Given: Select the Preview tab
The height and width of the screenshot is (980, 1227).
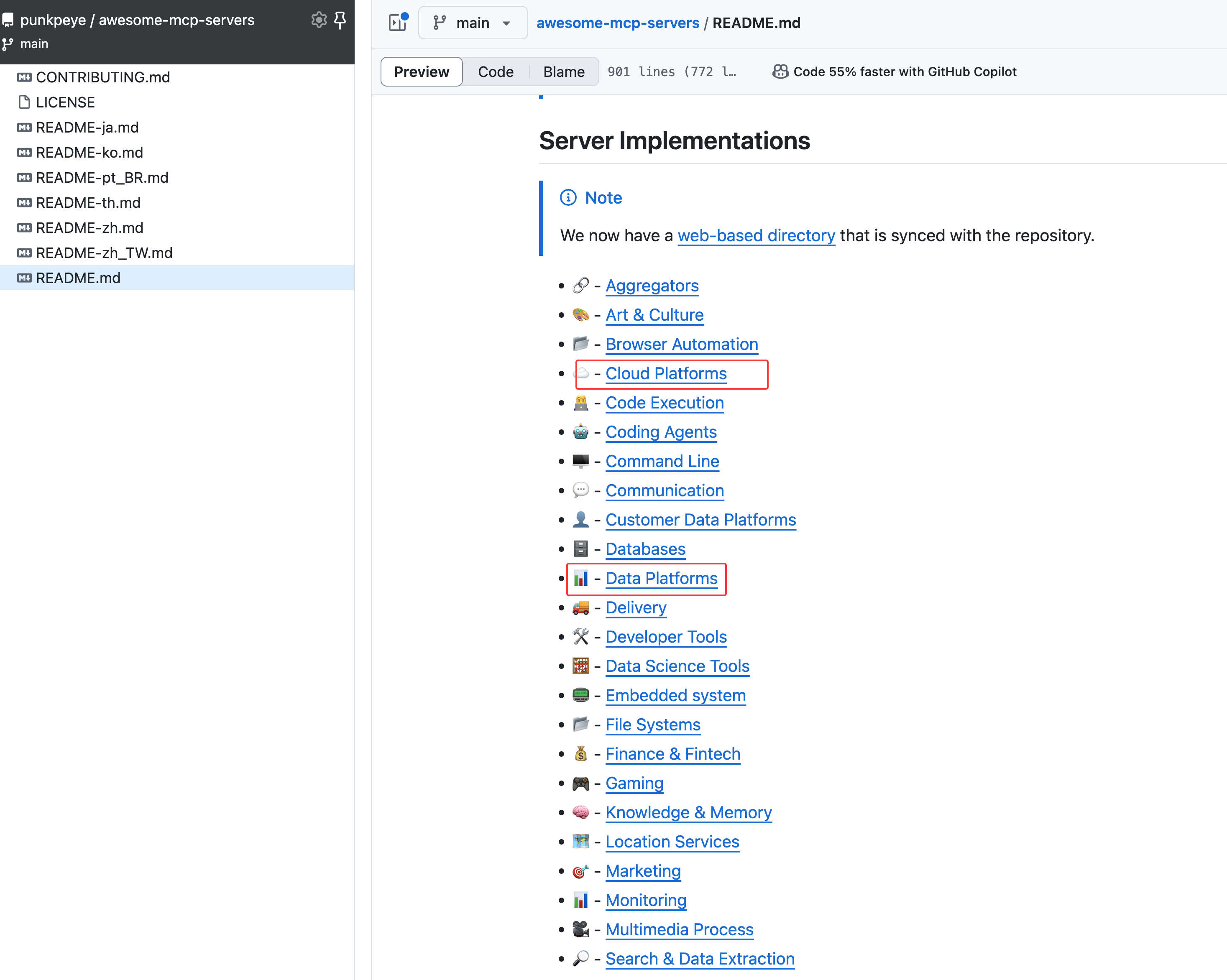Looking at the screenshot, I should (421, 72).
